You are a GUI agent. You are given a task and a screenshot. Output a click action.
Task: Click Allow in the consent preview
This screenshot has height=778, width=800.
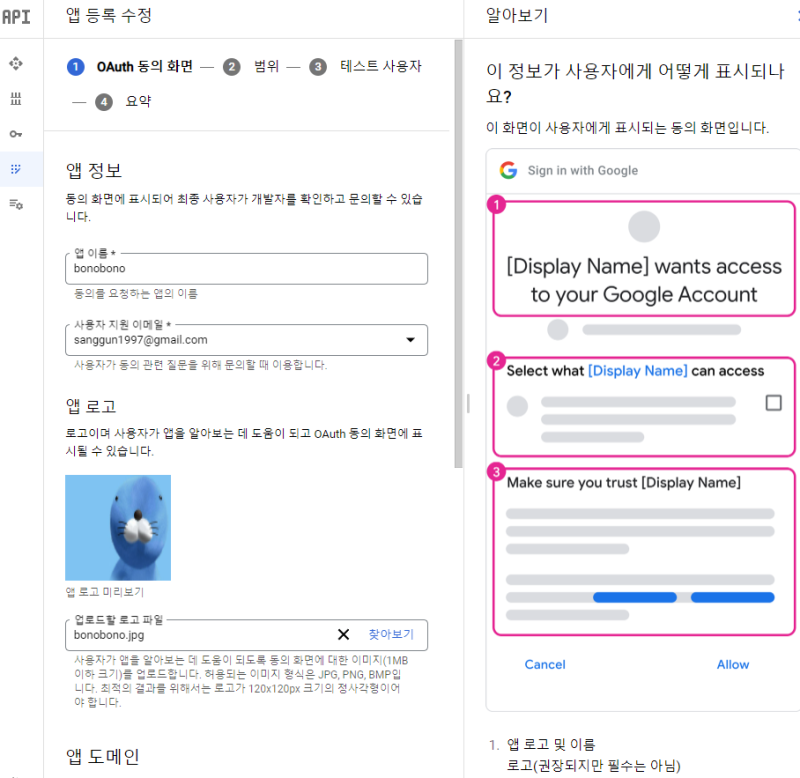pyautogui.click(x=733, y=664)
